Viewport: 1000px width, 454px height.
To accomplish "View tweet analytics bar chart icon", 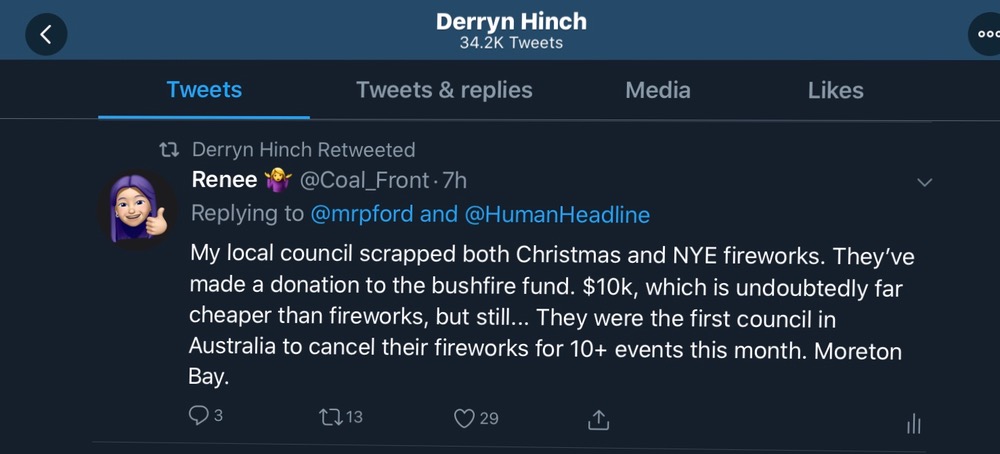I will 912,424.
